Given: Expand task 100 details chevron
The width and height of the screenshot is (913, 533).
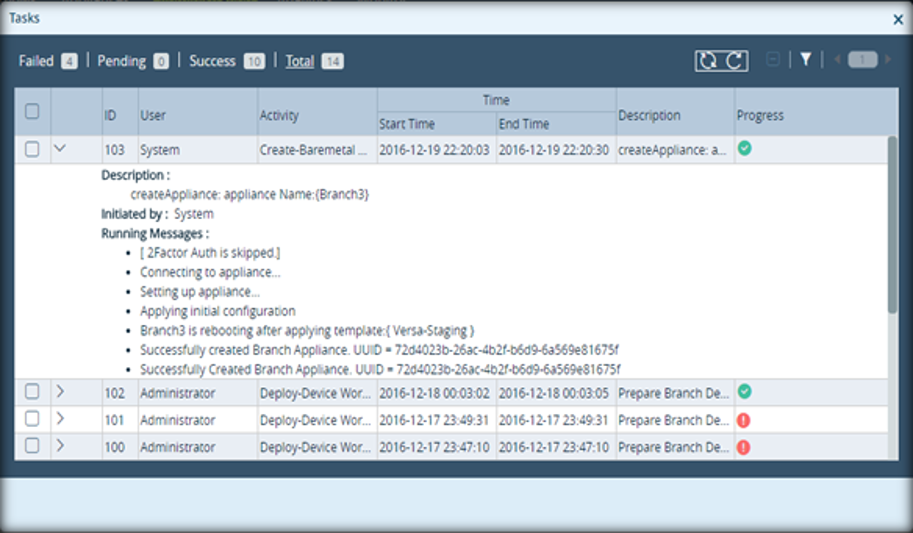Looking at the screenshot, I should pos(60,446).
